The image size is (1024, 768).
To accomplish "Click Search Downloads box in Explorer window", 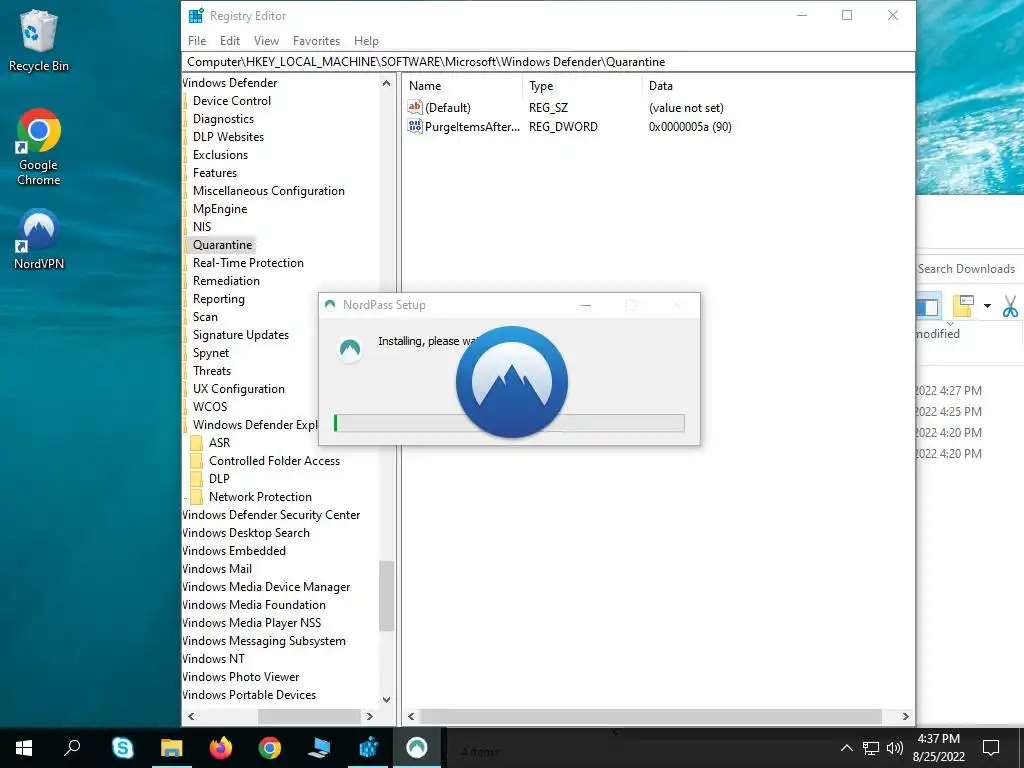I will [969, 268].
